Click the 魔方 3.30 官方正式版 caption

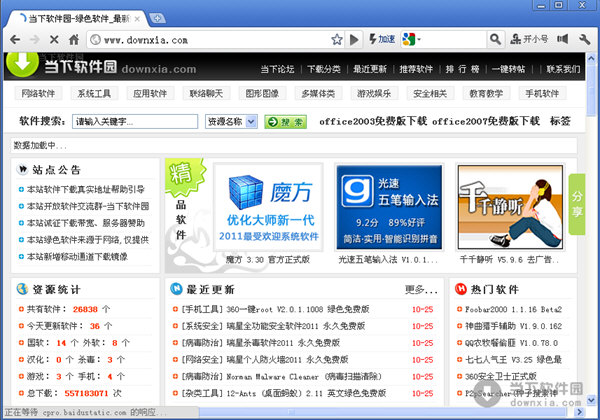click(x=267, y=260)
